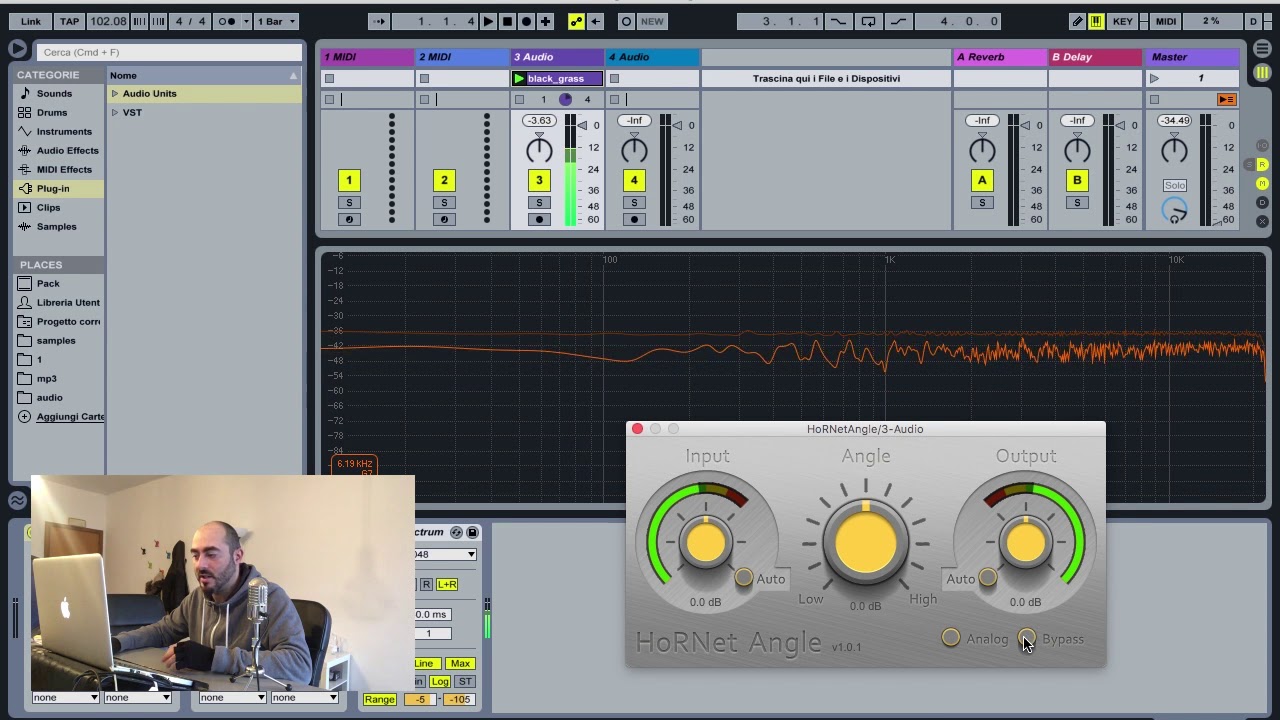Screen dimensions: 1280x720
Task: Toggle the computer MIDI keyboard button
Action: (1097, 21)
